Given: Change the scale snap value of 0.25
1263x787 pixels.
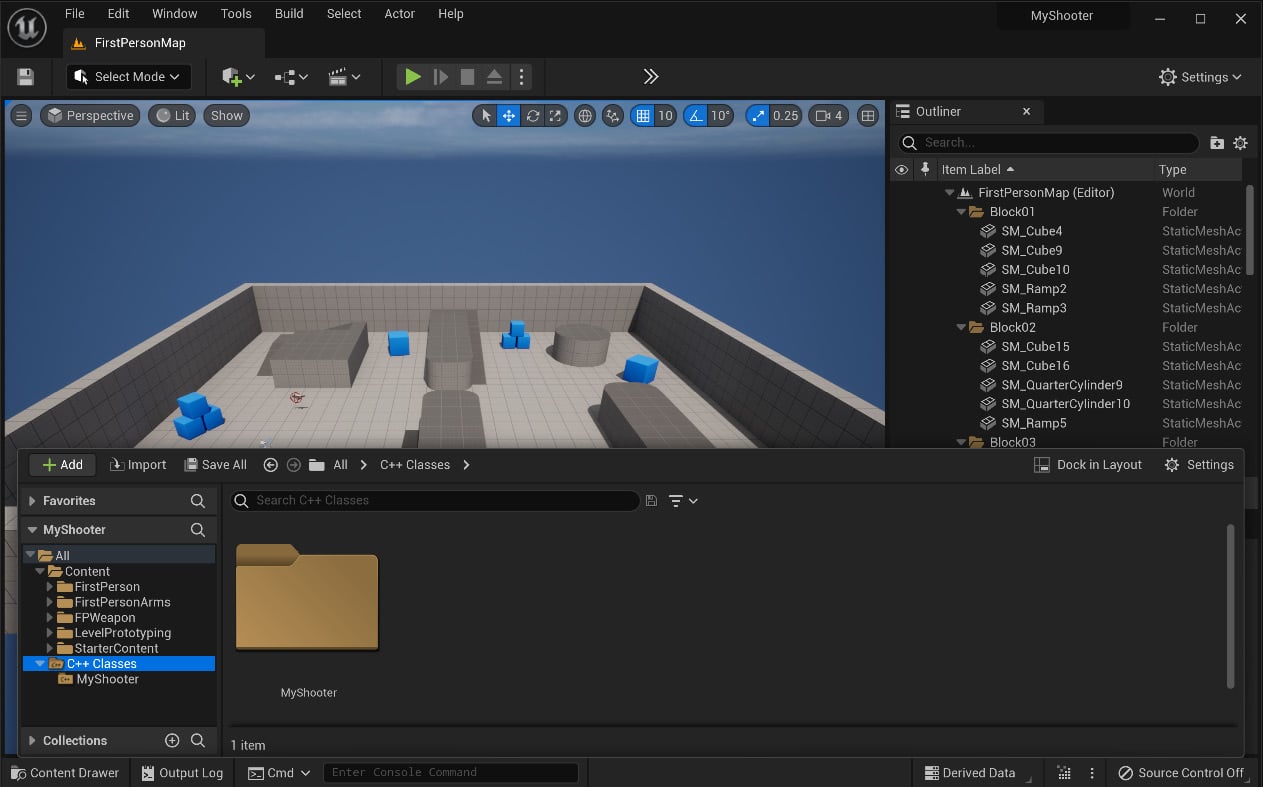Looking at the screenshot, I should pos(786,116).
